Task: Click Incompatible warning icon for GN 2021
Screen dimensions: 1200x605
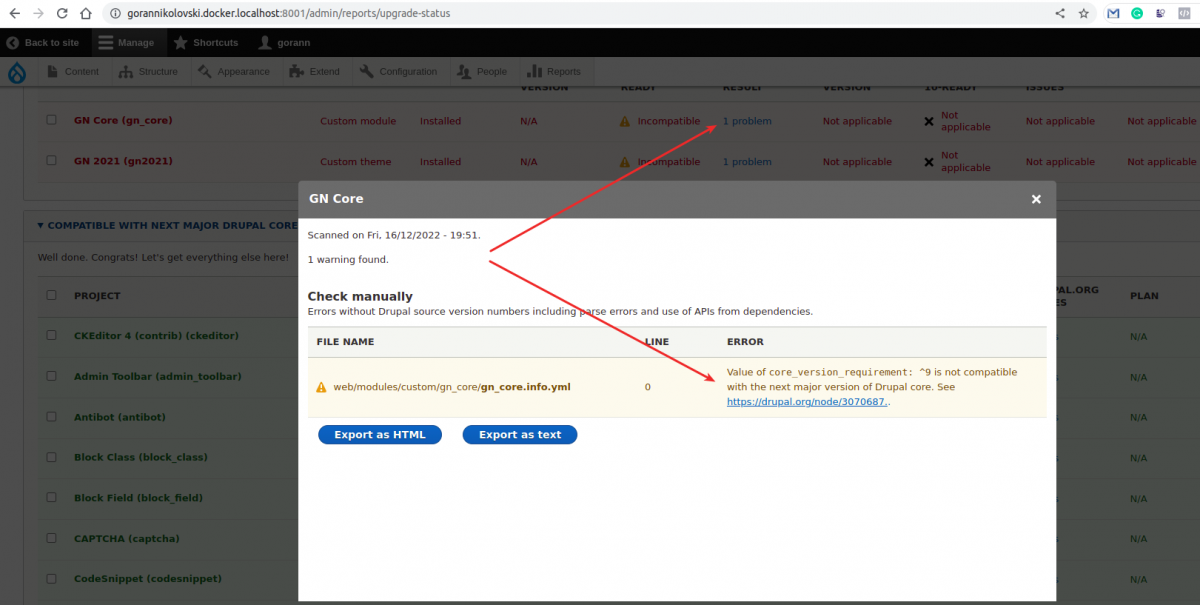Action: pyautogui.click(x=625, y=161)
